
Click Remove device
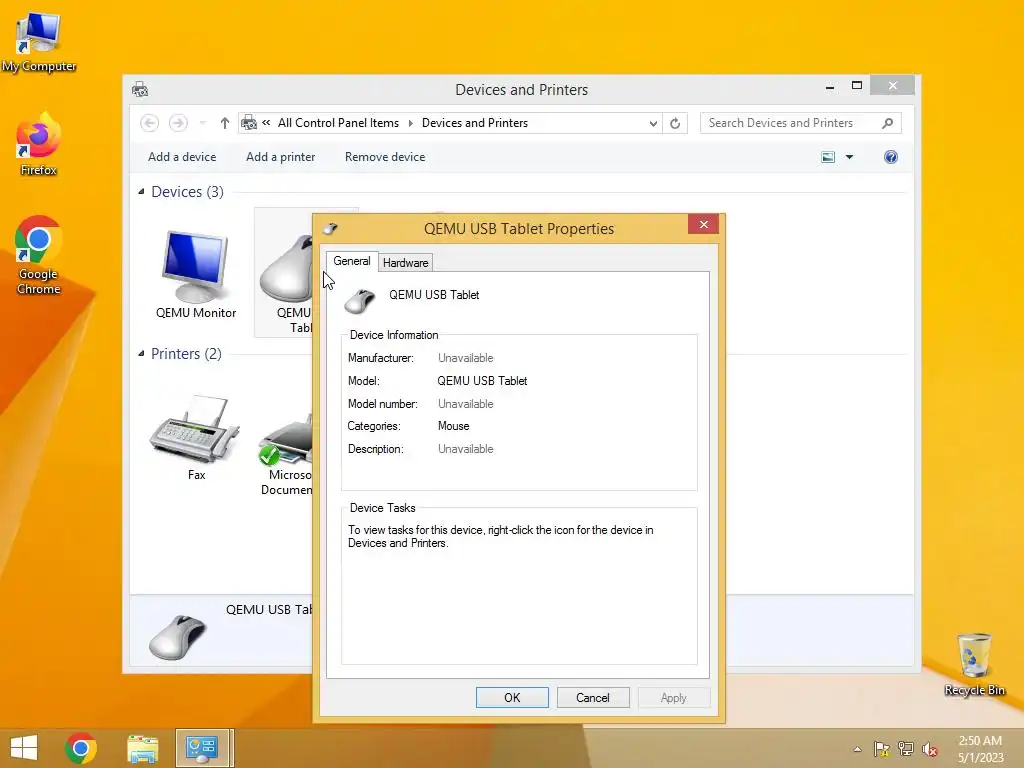click(x=385, y=157)
